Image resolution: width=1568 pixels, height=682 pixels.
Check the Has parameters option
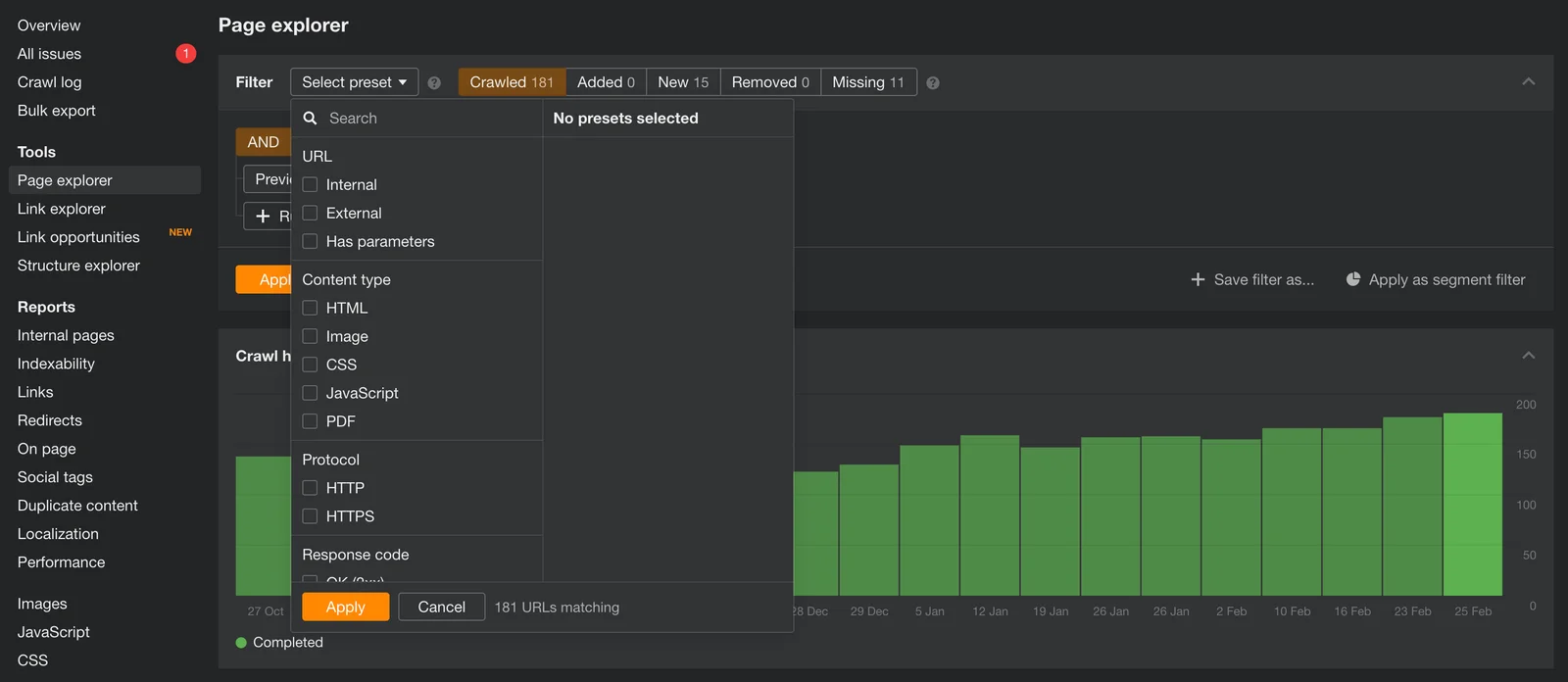[310, 241]
